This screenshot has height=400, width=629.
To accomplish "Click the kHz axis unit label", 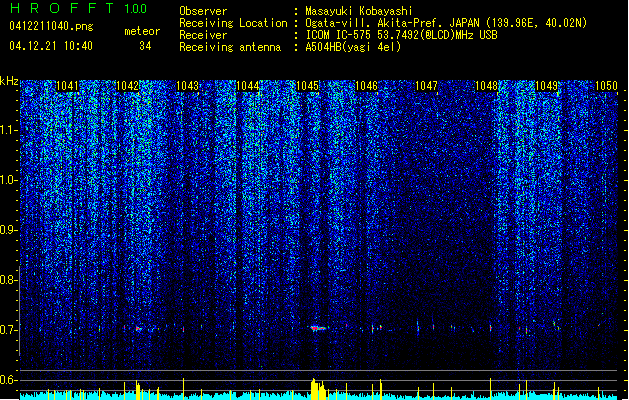I will click(9, 81).
